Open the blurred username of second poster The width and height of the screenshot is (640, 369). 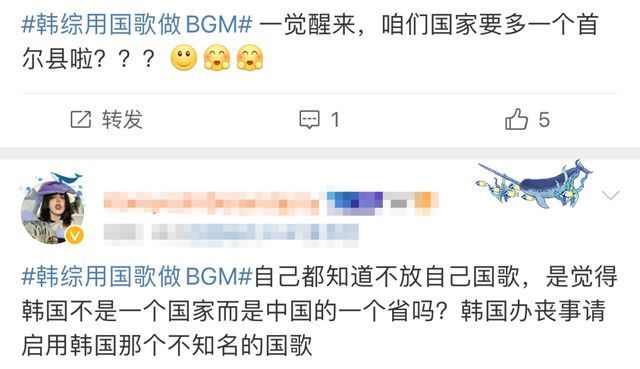(x=211, y=203)
